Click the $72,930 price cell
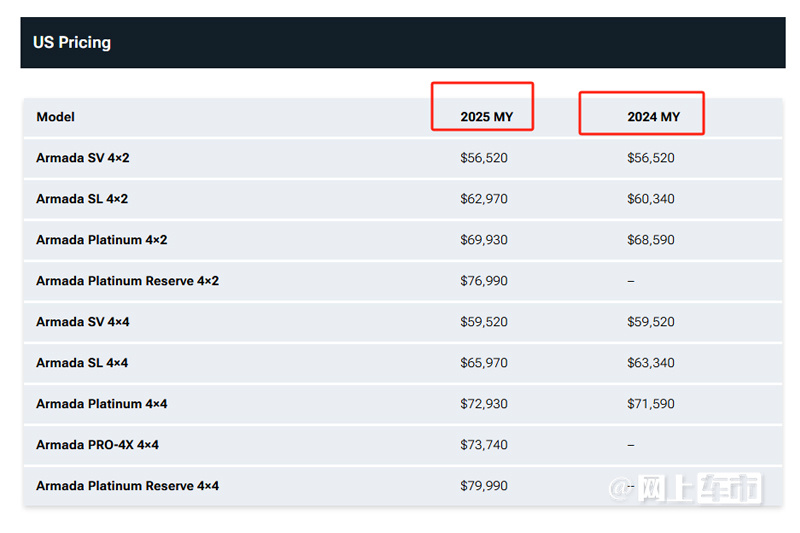800x533 pixels. coord(484,404)
